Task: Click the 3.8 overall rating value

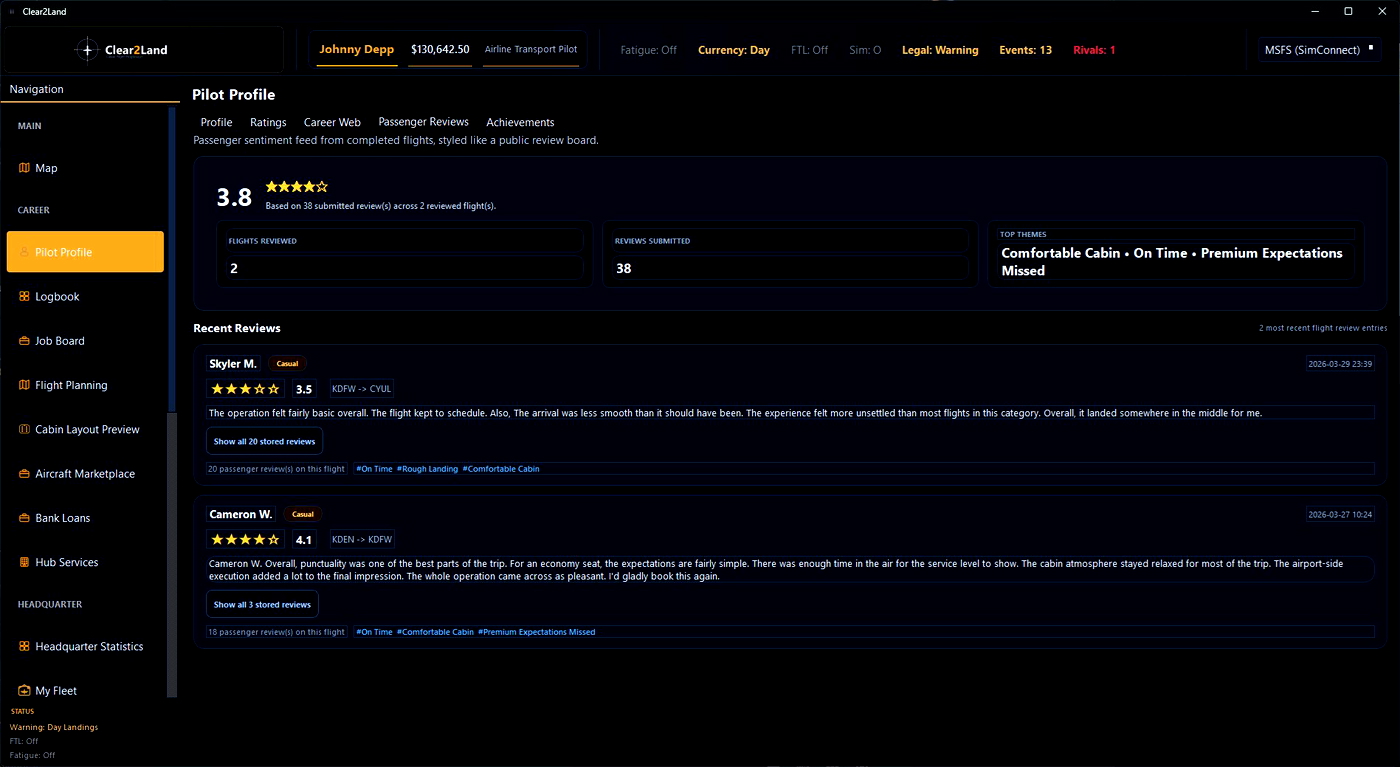Action: click(x=234, y=197)
